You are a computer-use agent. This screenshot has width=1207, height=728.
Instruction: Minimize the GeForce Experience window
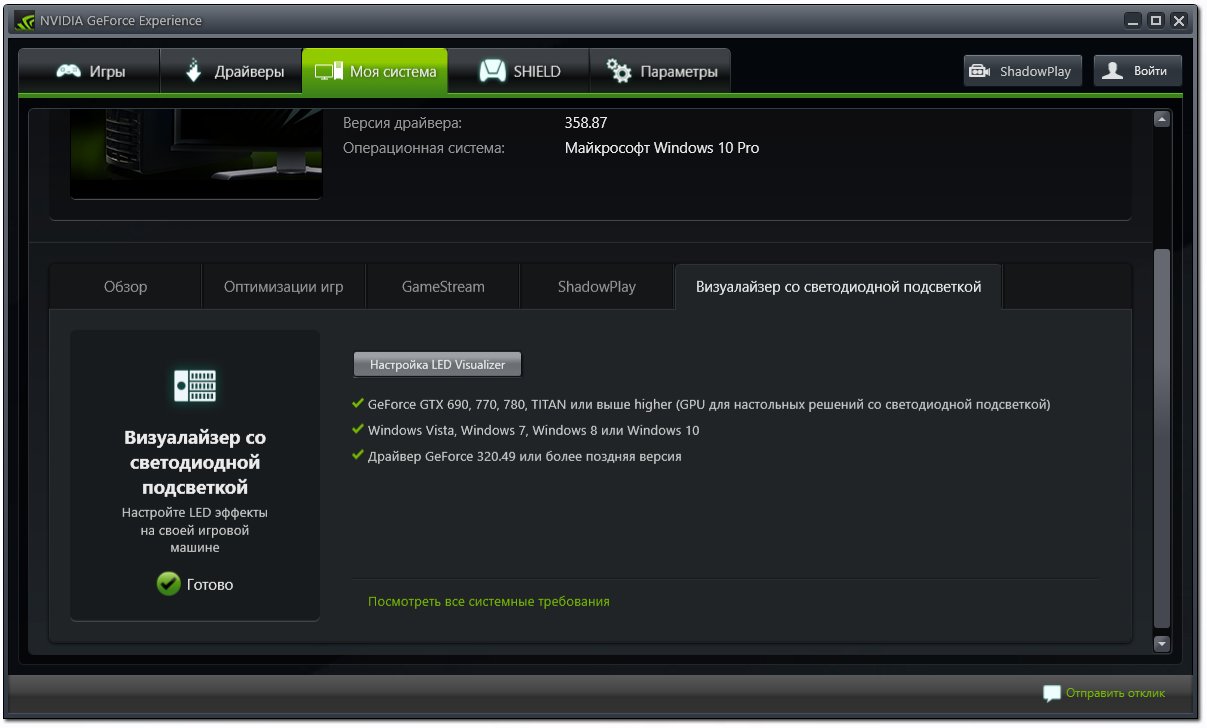tap(1132, 20)
